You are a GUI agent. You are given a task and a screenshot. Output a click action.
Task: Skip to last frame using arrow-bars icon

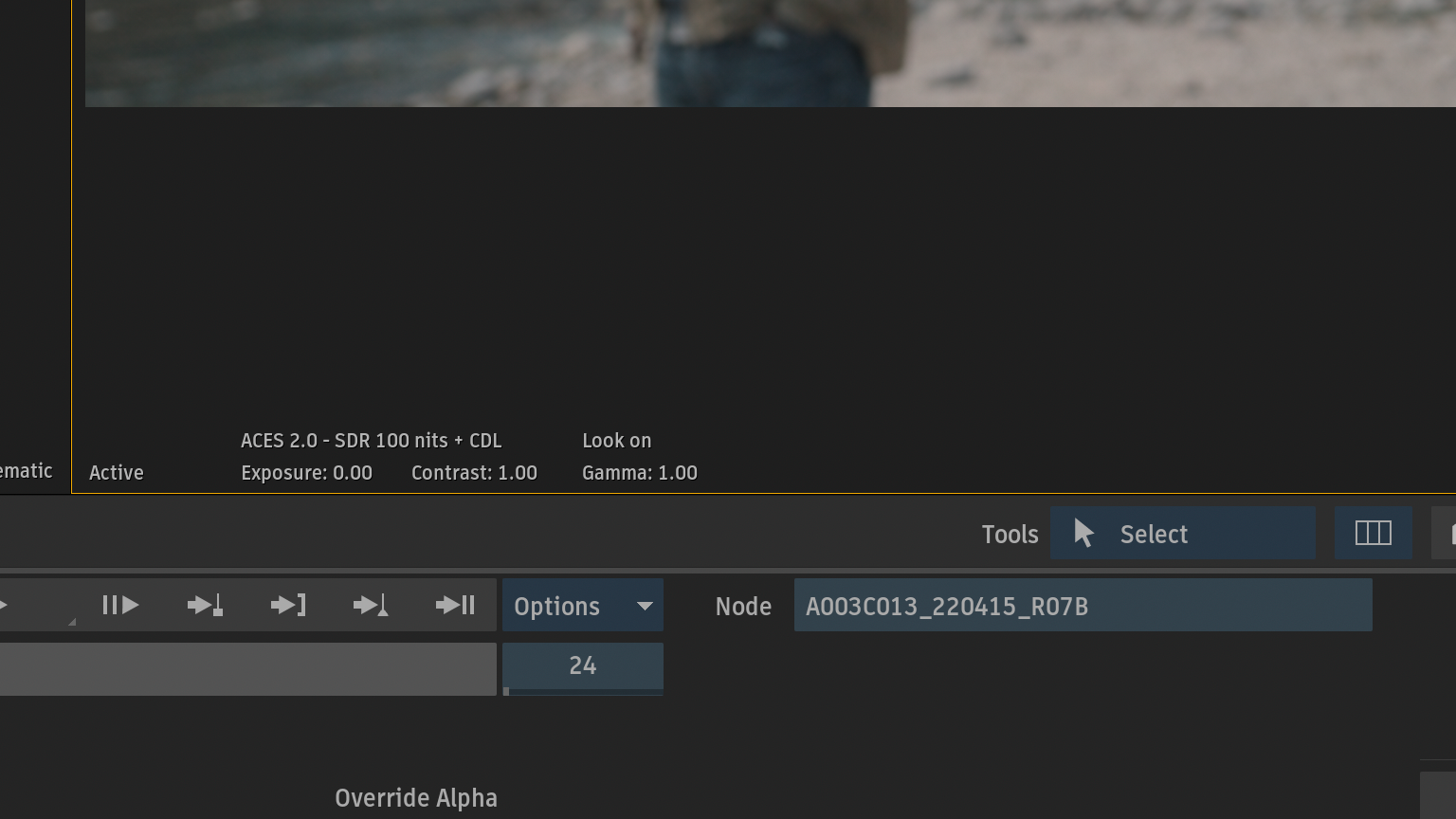pos(455,605)
